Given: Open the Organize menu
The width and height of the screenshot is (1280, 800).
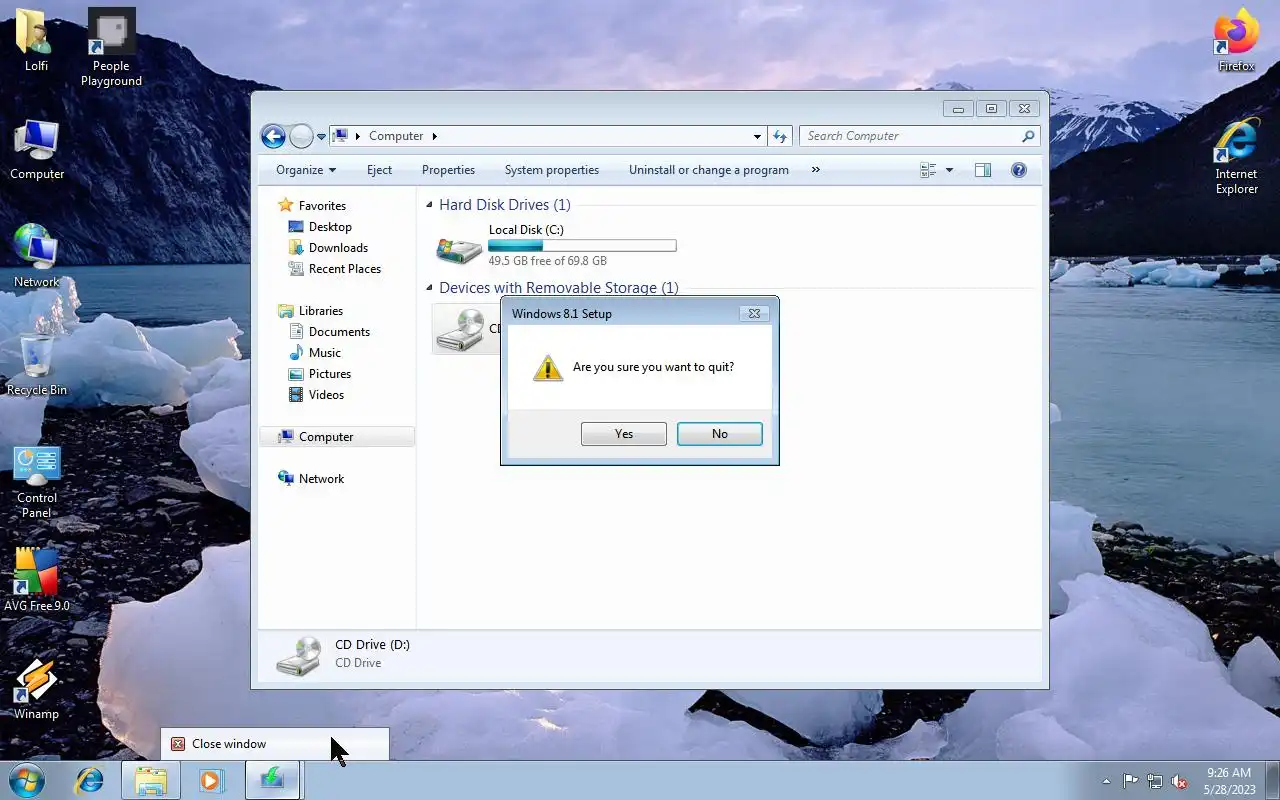Looking at the screenshot, I should (x=306, y=170).
